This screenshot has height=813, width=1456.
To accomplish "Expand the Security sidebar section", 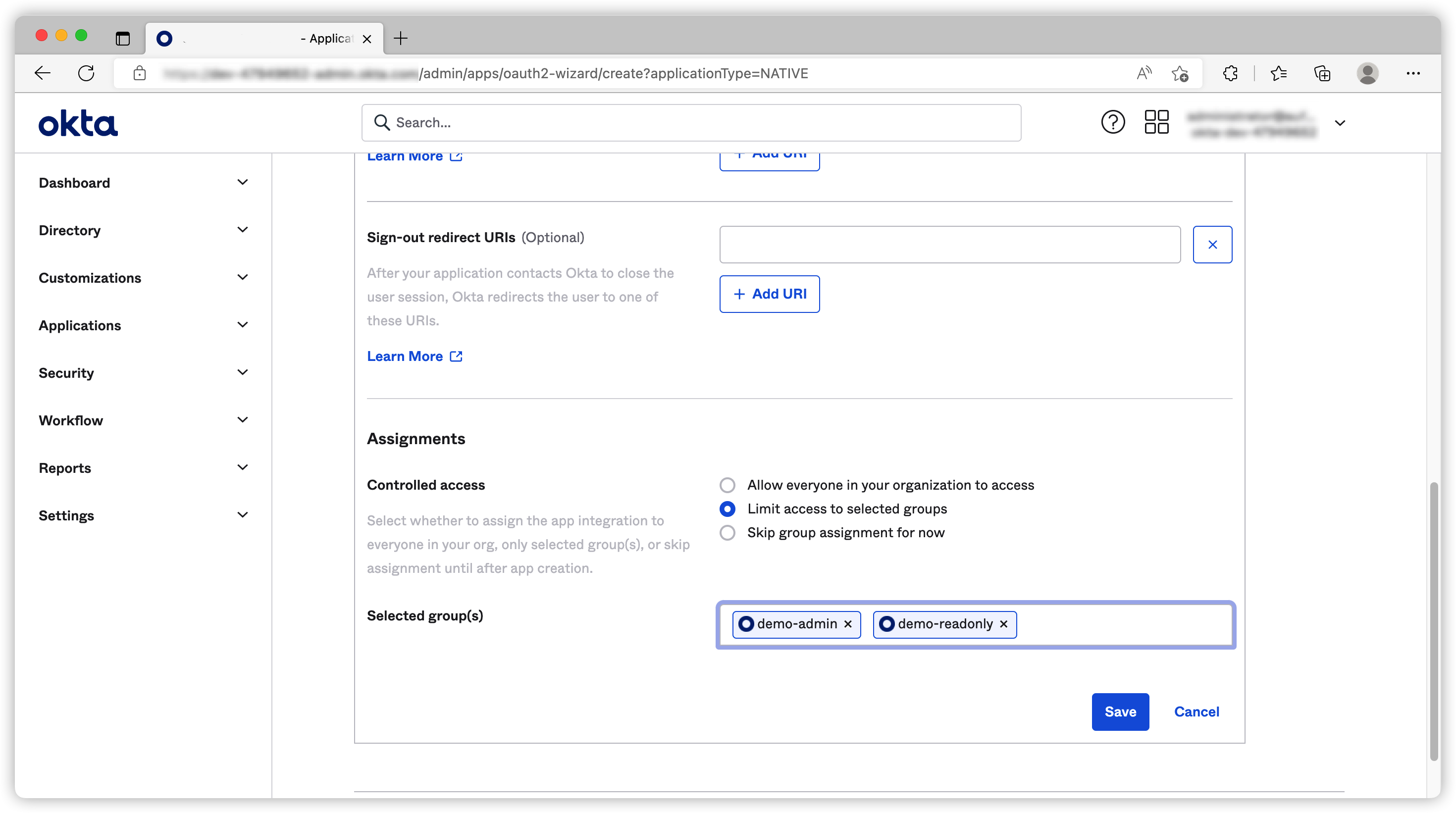I will pyautogui.click(x=143, y=373).
